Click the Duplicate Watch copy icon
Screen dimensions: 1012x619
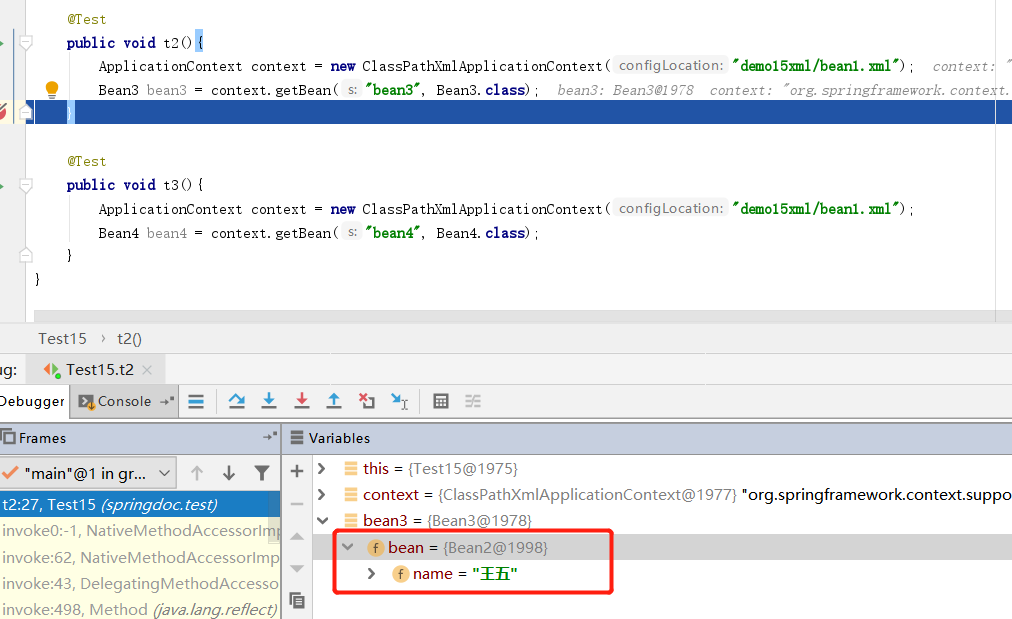(x=297, y=601)
